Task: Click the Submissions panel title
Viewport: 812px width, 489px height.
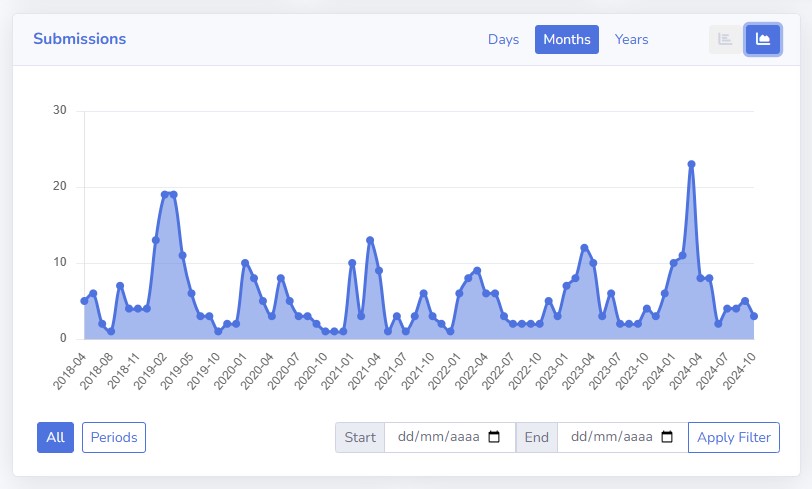Action: click(x=80, y=39)
